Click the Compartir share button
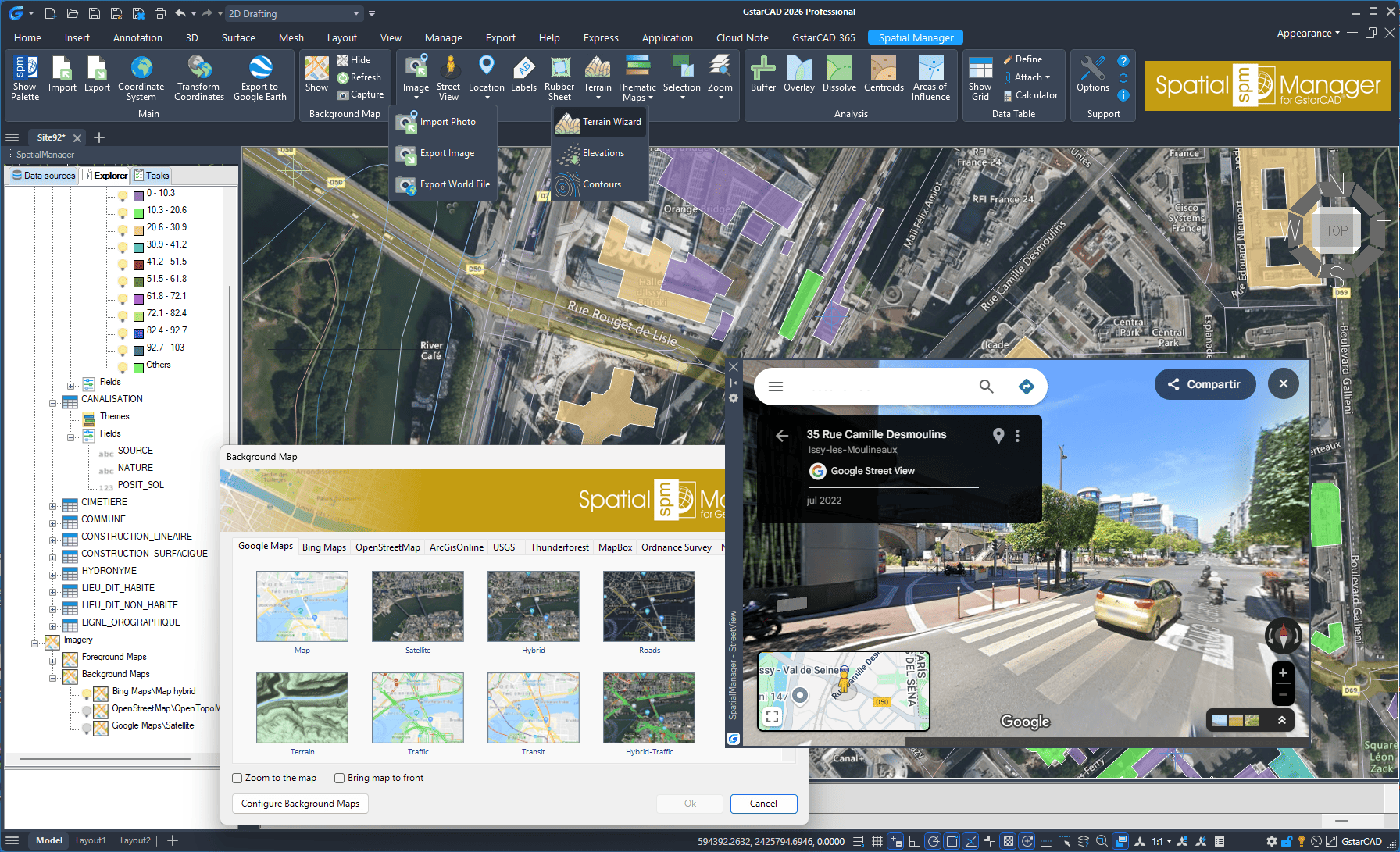Screen dimensions: 1400x852 click(x=1205, y=384)
